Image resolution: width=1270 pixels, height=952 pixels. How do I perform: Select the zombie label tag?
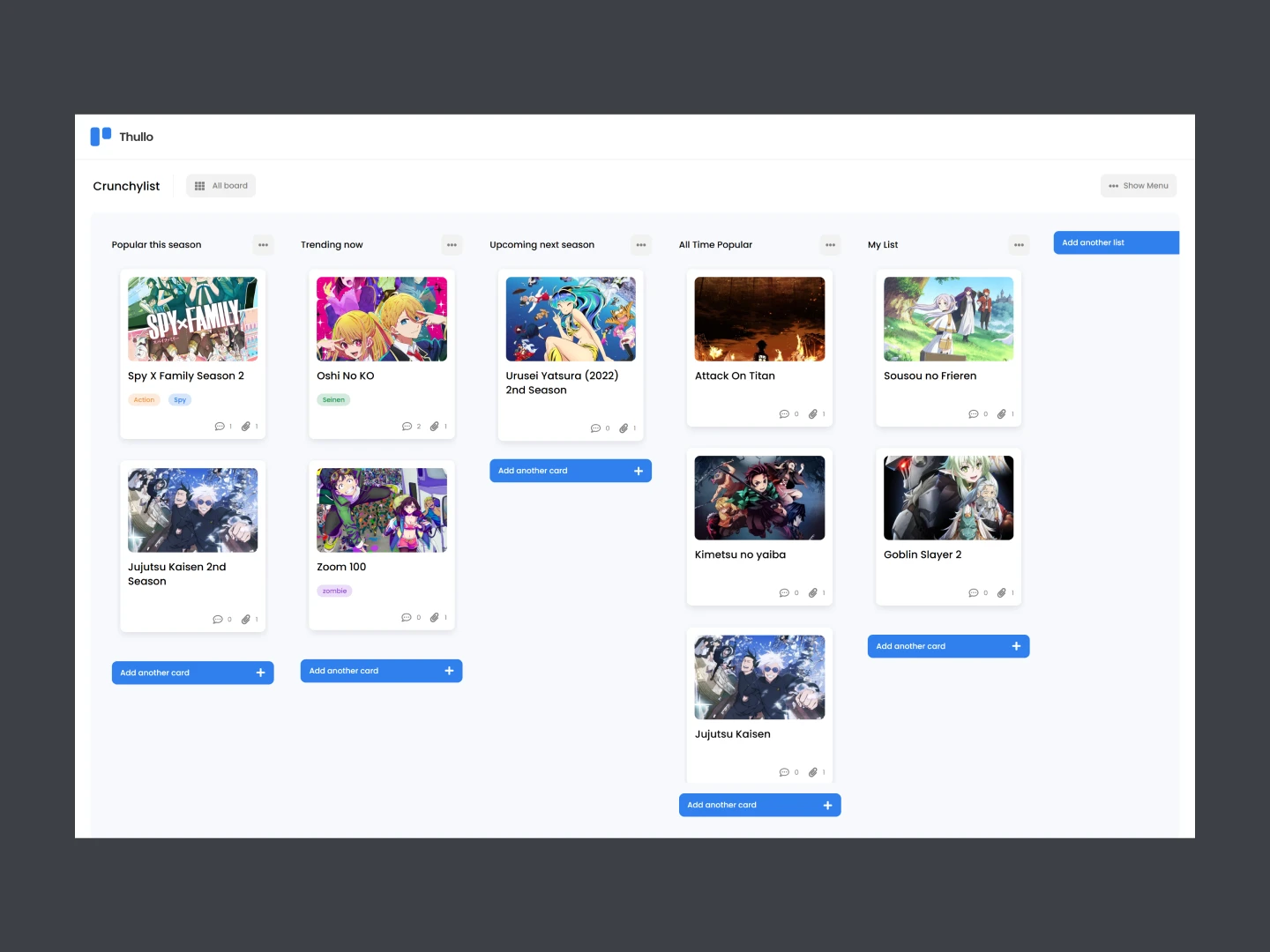tap(334, 591)
